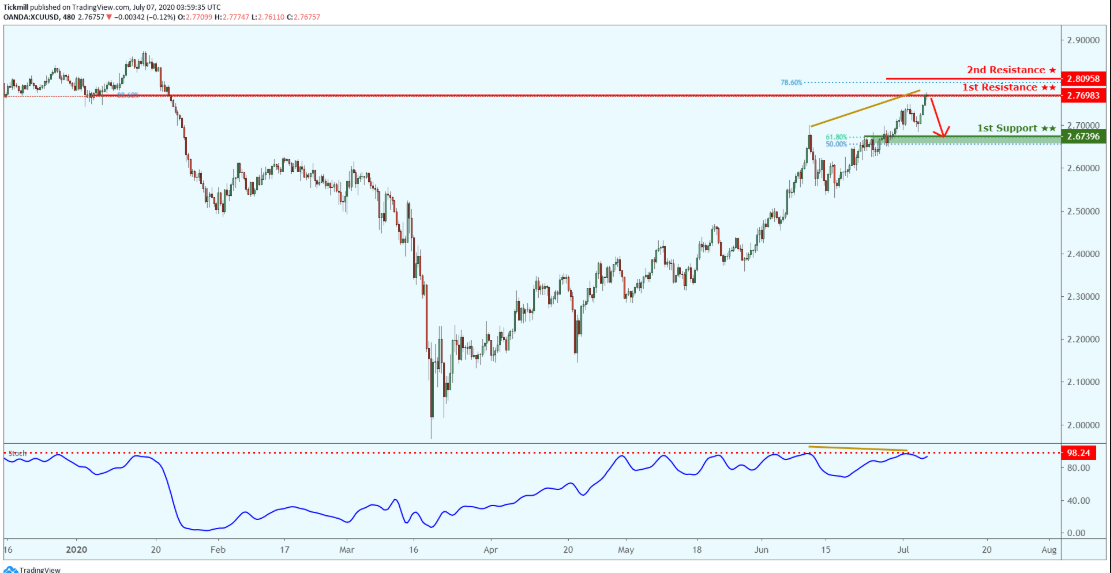Click the 17 date label on time axis
The image size is (1111, 573).
click(x=284, y=548)
